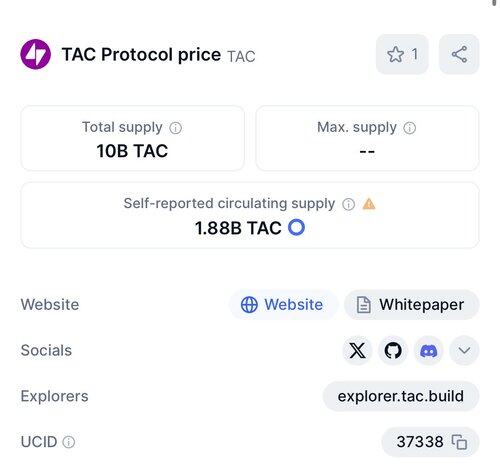This screenshot has height=473, width=500.
Task: Copy the UCID 37338 value
Action: [x=459, y=442]
